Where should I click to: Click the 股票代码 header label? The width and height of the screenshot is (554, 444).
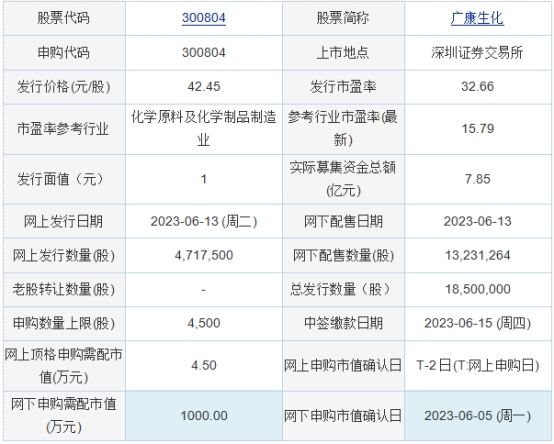(x=64, y=18)
